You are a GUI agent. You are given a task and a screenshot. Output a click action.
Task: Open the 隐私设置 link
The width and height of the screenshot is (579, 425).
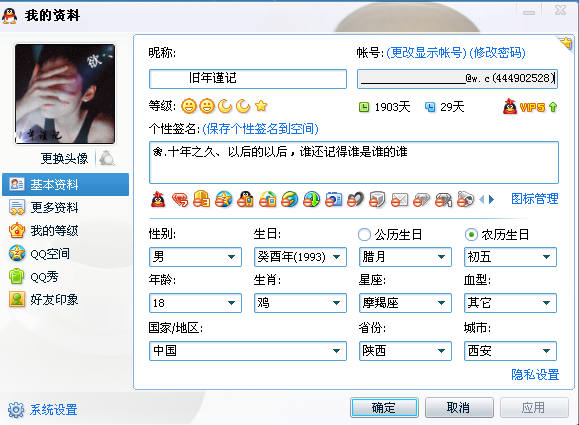[x=535, y=374]
